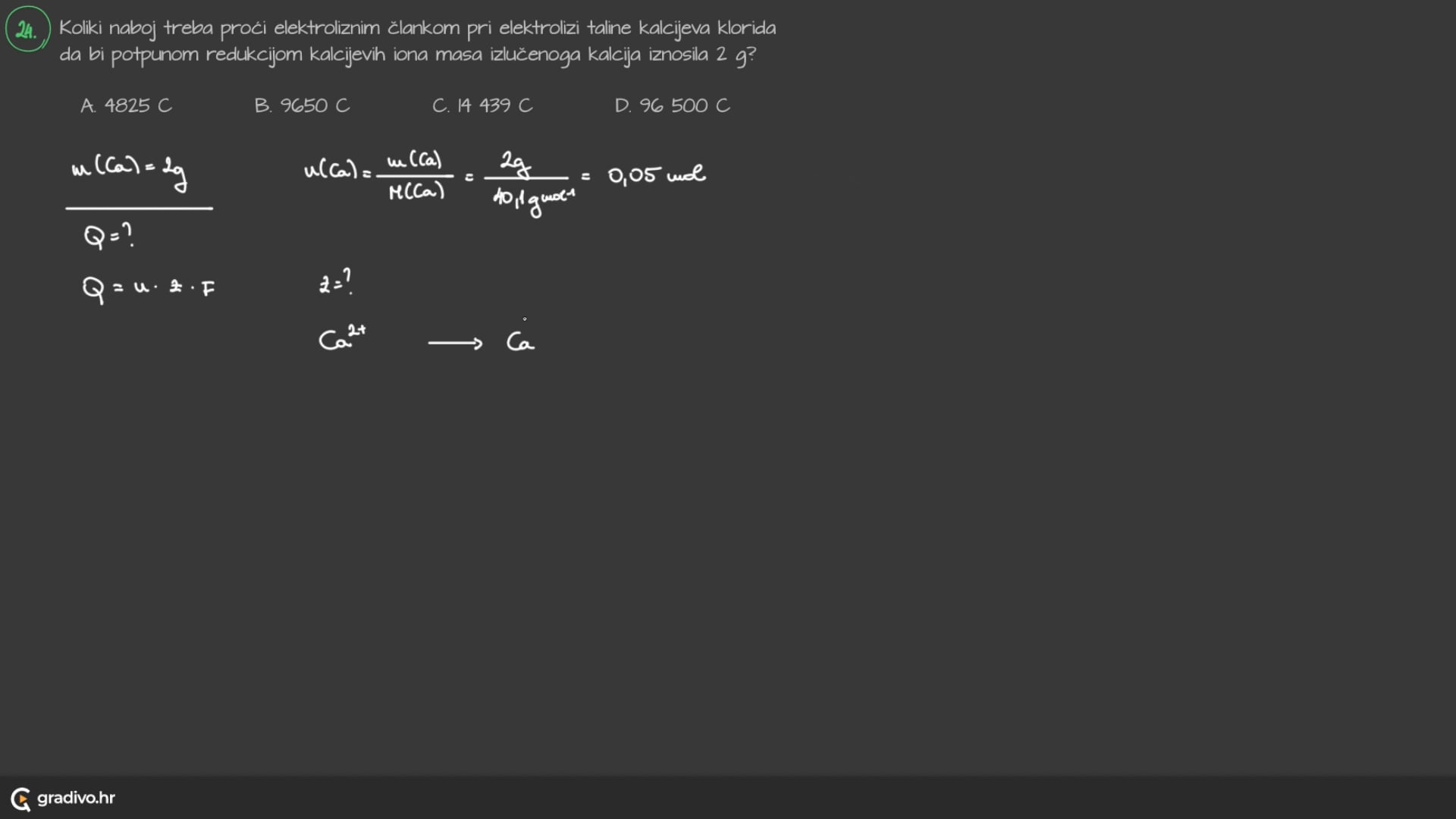1456x819 pixels.
Task: Select answer option A: 4825 C
Action: coord(125,105)
